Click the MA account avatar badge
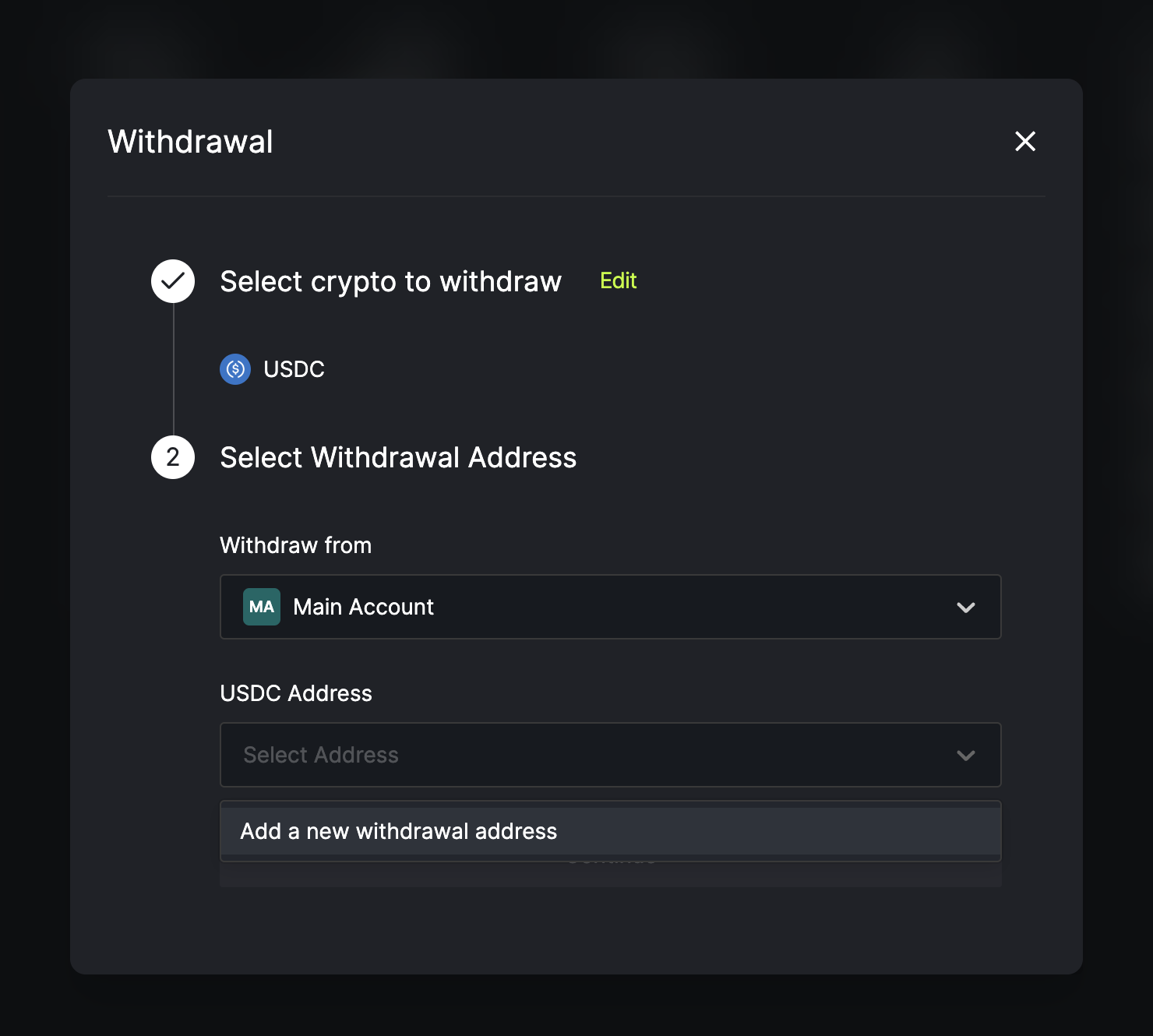Viewport: 1153px width, 1036px height. coord(262,607)
